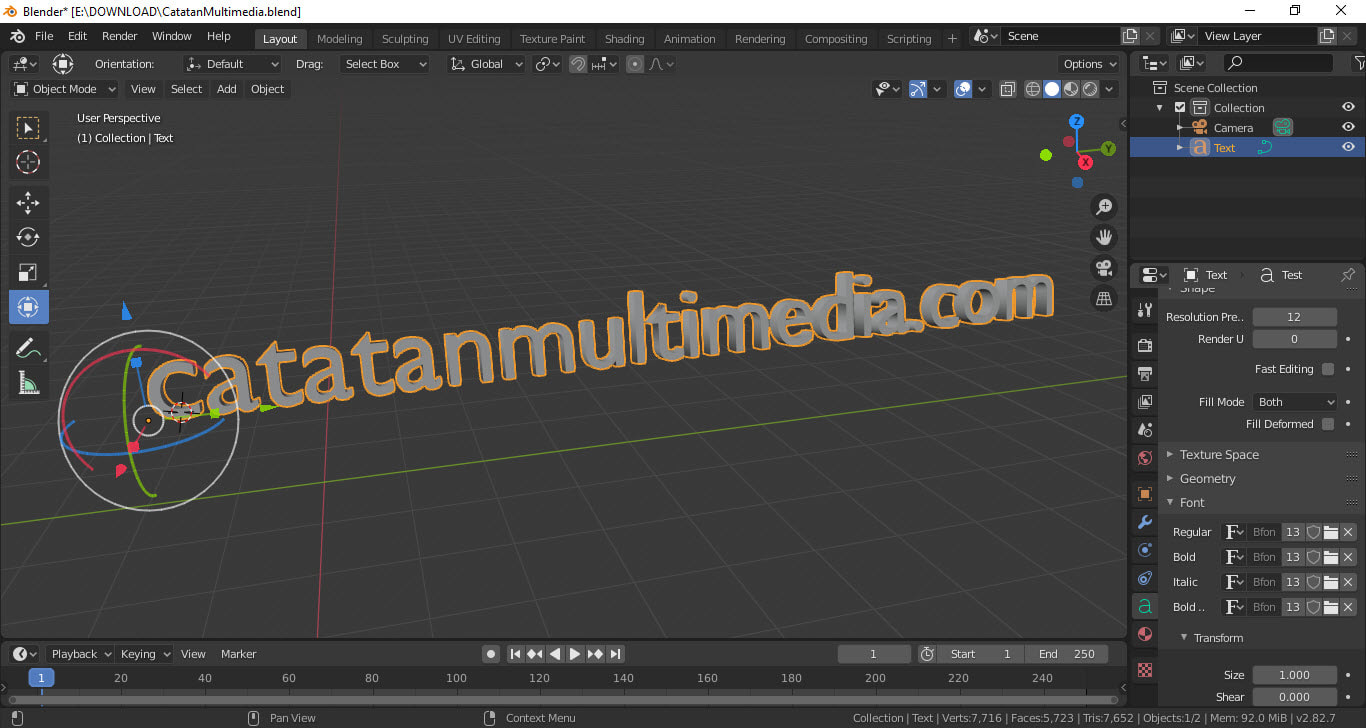
Task: Open Active Tool properties tab
Action: 1145,310
